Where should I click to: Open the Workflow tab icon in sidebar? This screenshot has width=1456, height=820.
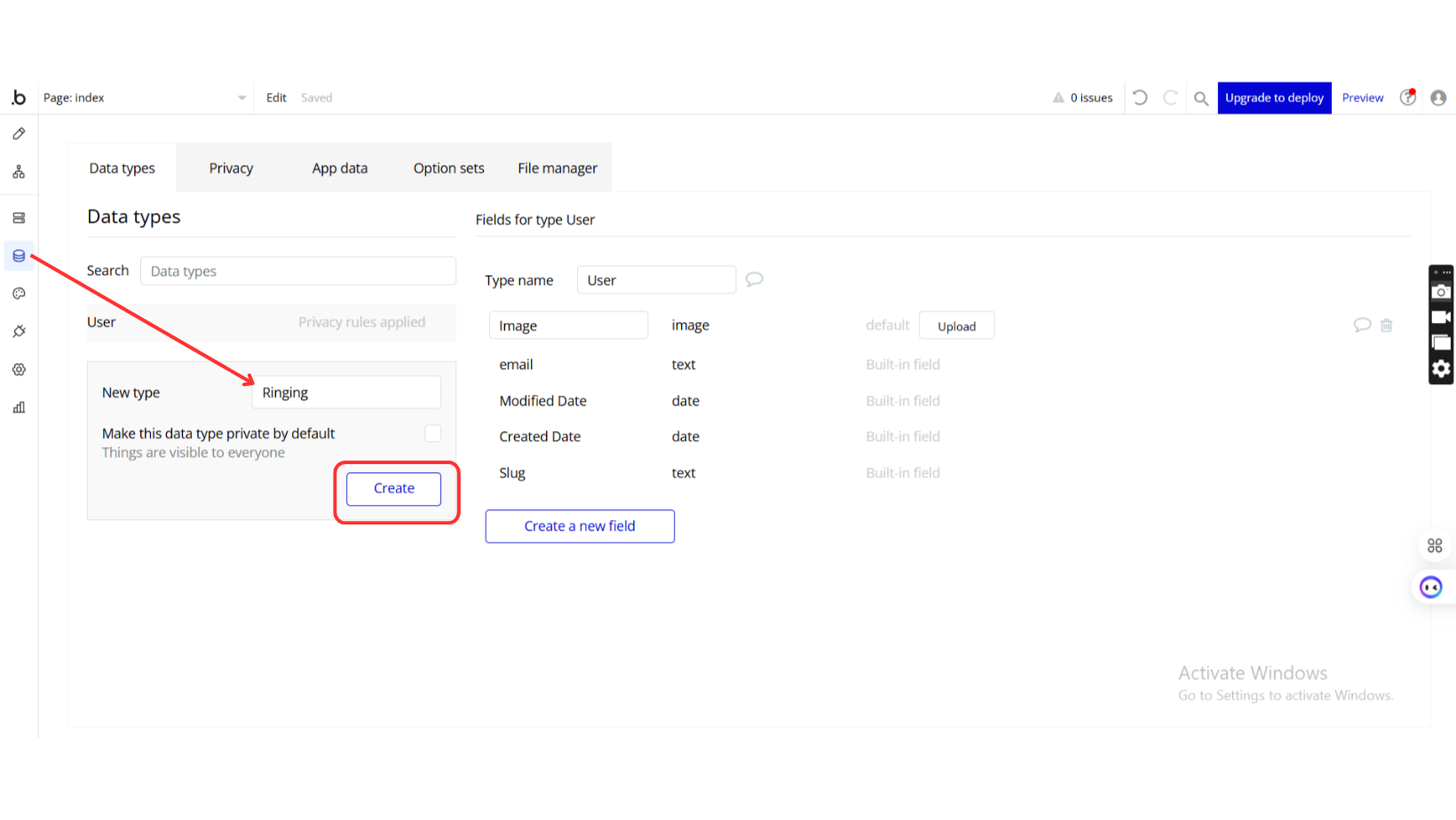(19, 172)
